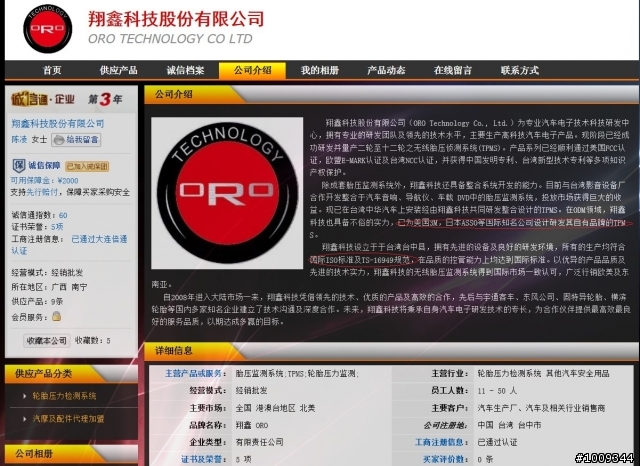Click the 主要市场 全国 港澳台地区 北美 value

(x=275, y=408)
